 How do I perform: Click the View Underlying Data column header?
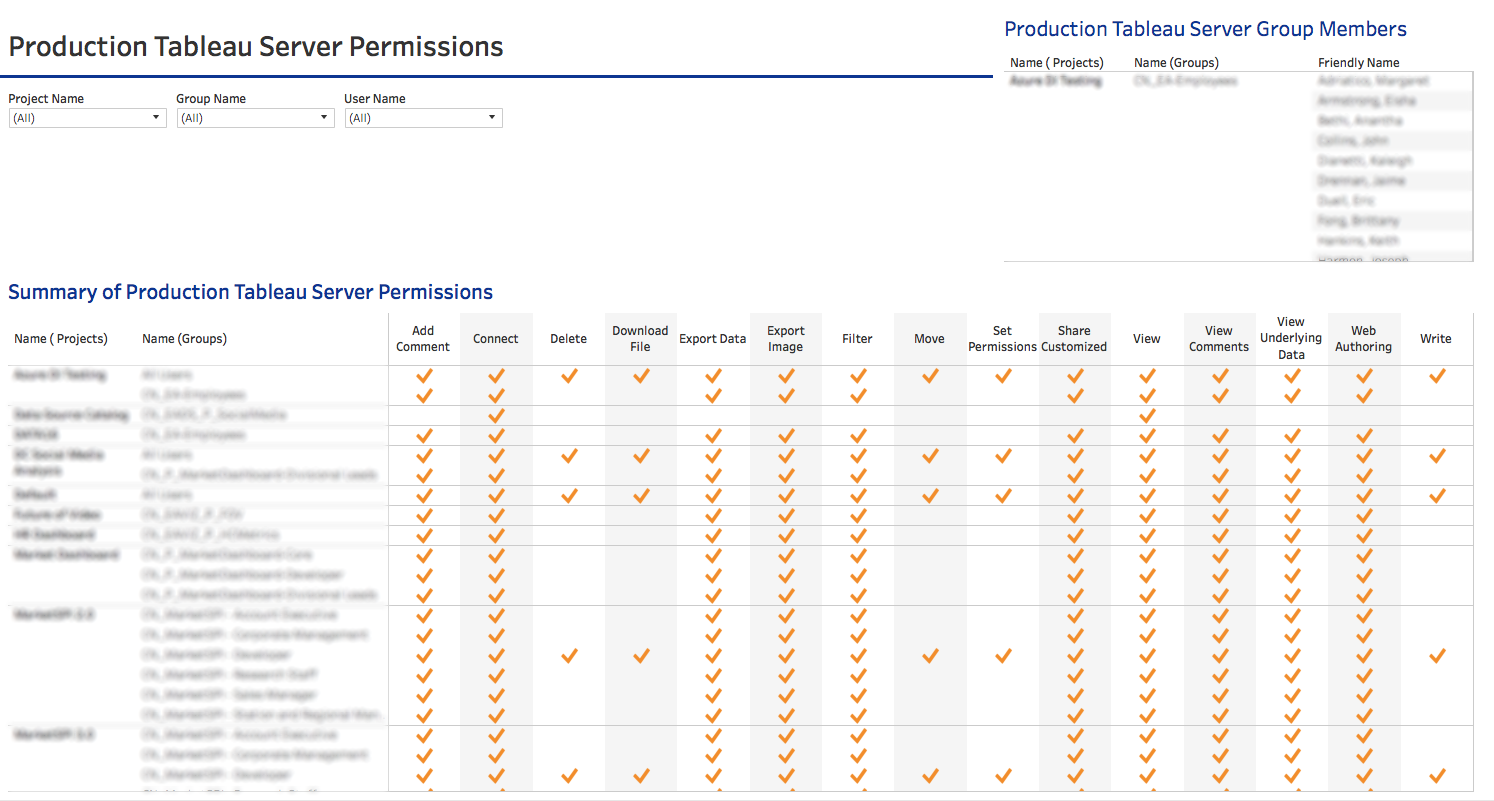[x=1291, y=338]
